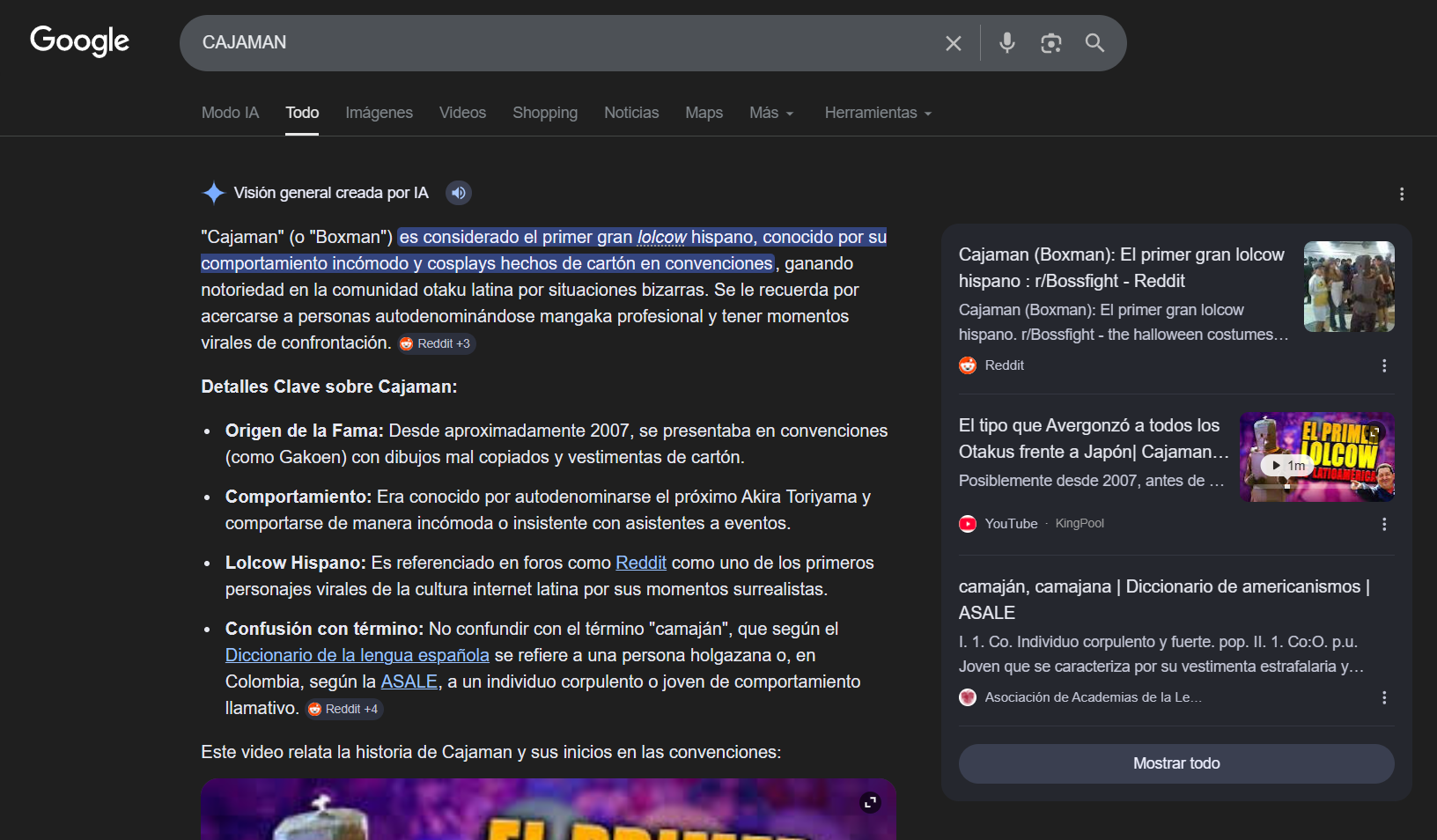The height and width of the screenshot is (840, 1437).
Task: Switch to the Modo IA tab
Action: (x=230, y=113)
